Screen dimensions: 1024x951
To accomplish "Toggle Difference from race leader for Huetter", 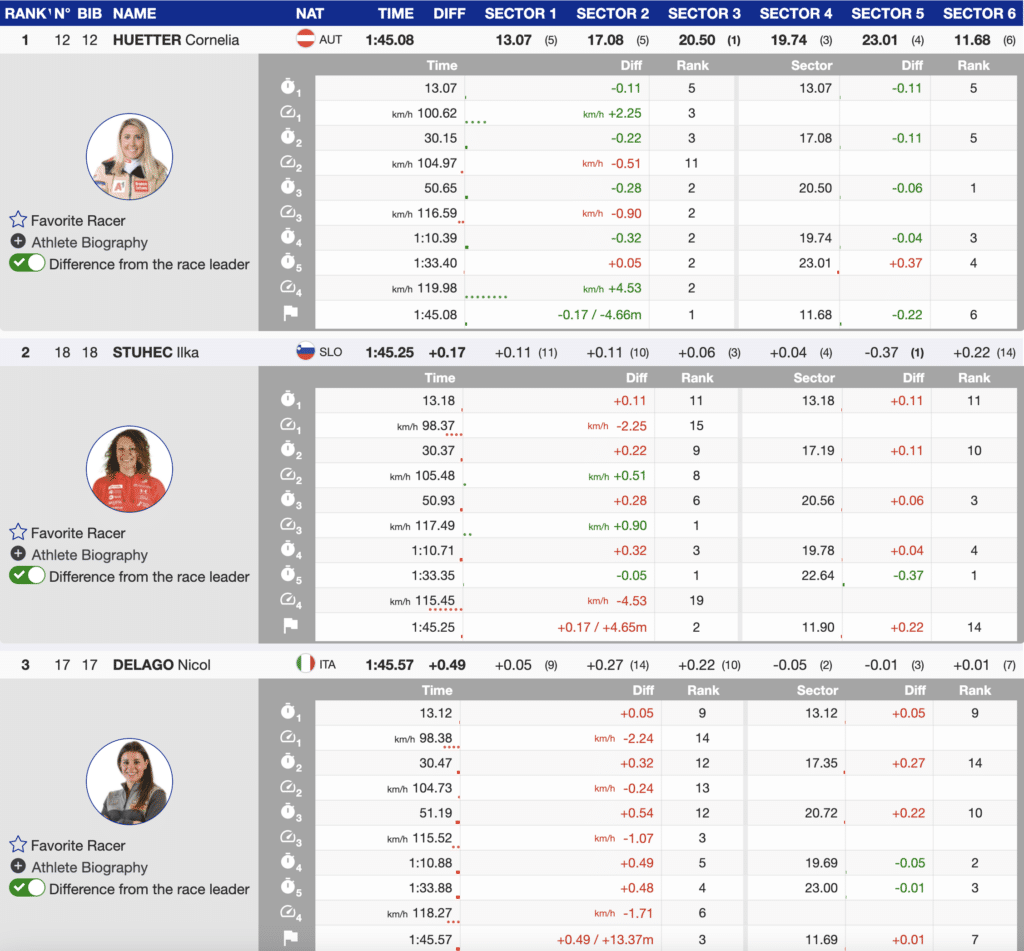I will (27, 264).
